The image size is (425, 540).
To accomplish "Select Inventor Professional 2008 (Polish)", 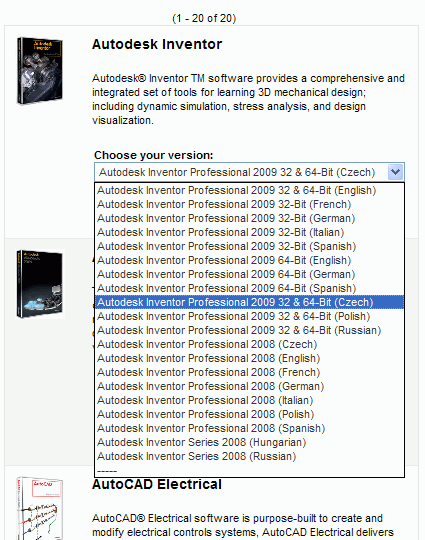I will (249, 414).
